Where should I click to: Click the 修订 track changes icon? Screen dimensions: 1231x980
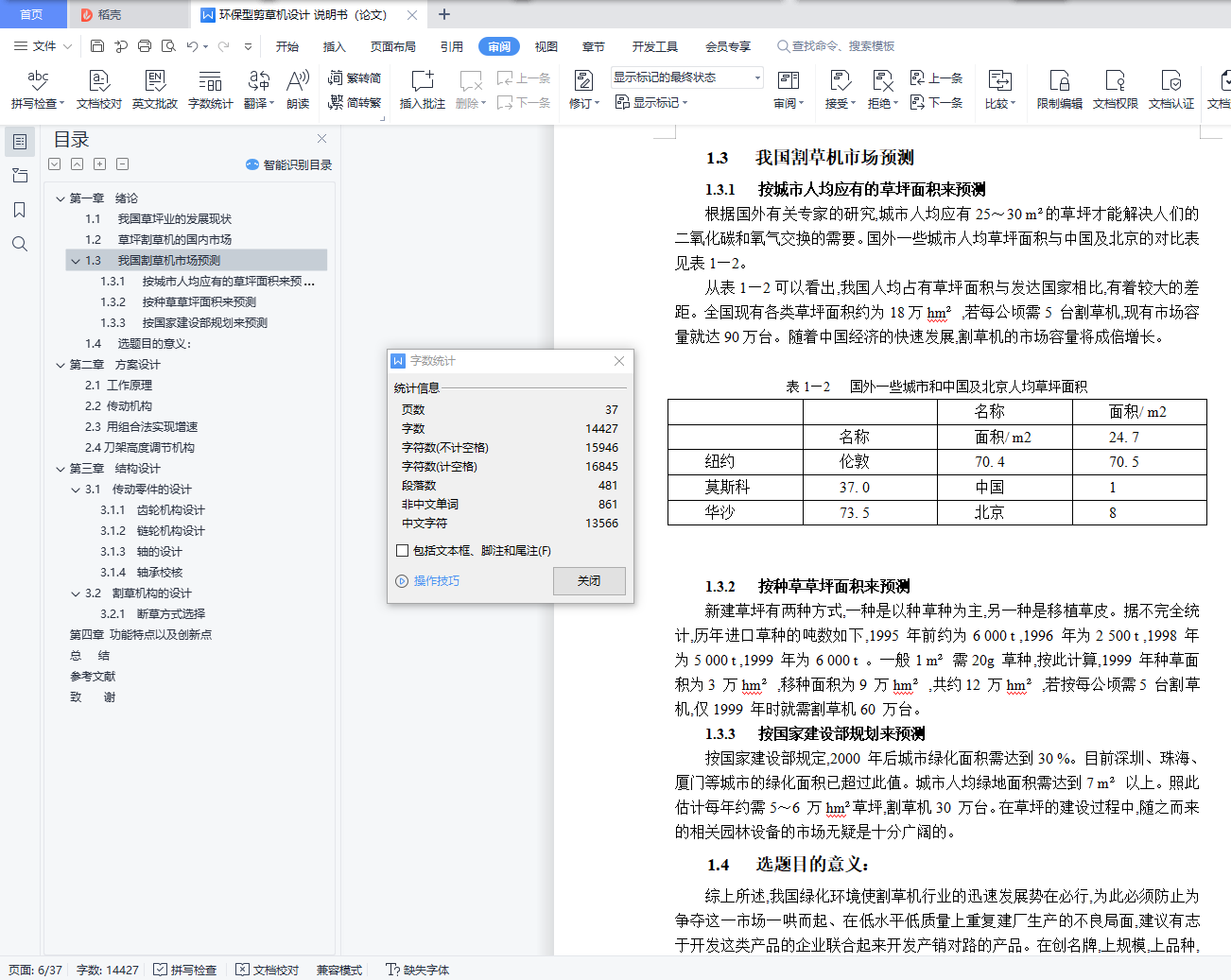point(583,81)
